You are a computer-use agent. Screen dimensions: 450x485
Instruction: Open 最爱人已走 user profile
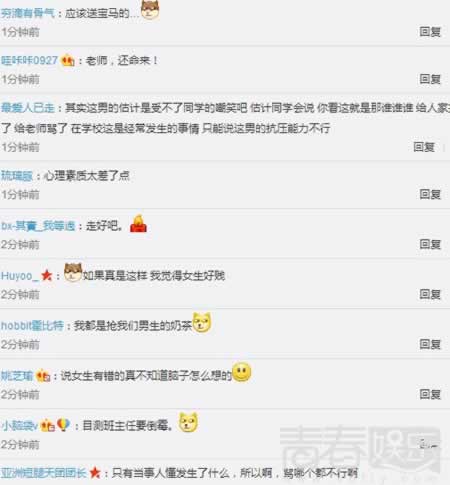pos(28,108)
